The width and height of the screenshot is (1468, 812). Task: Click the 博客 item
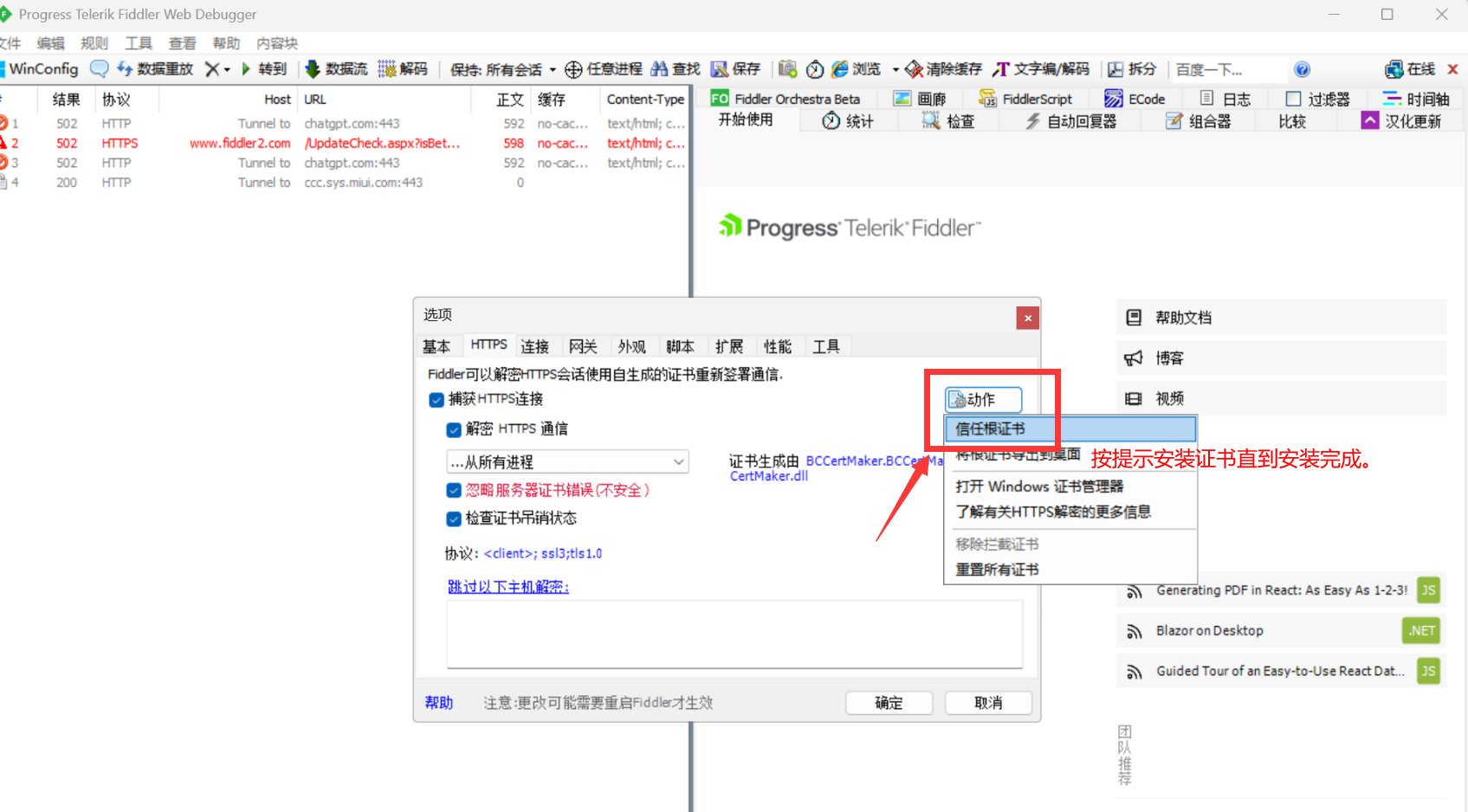point(1281,358)
